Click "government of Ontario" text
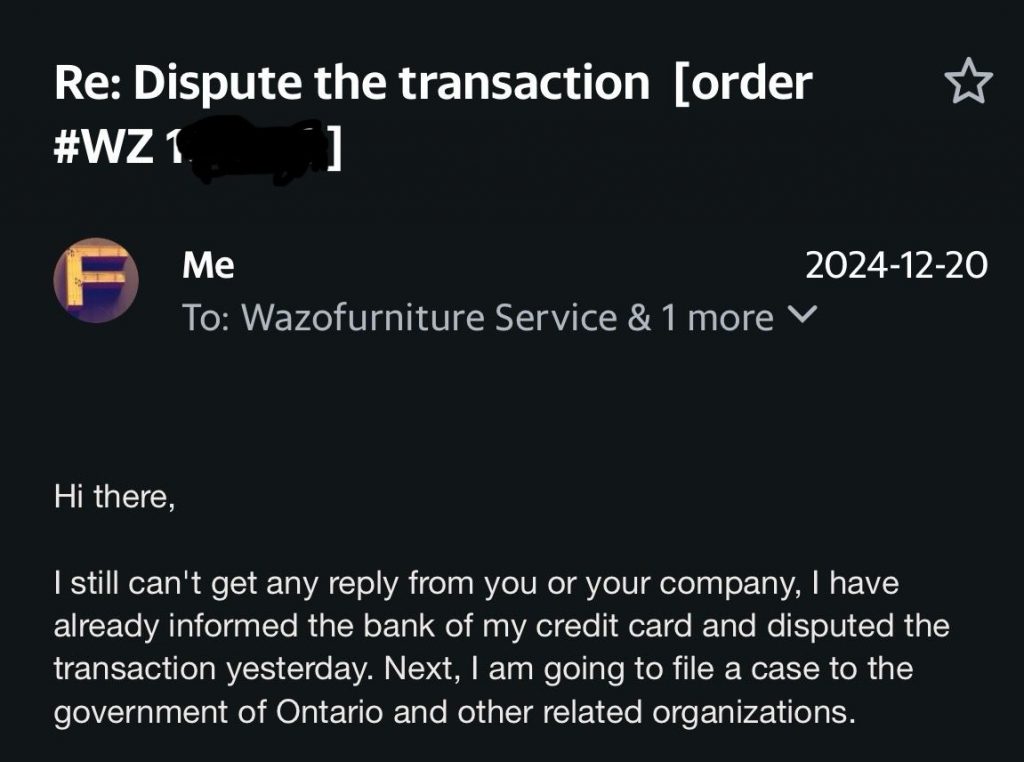 coord(208,714)
